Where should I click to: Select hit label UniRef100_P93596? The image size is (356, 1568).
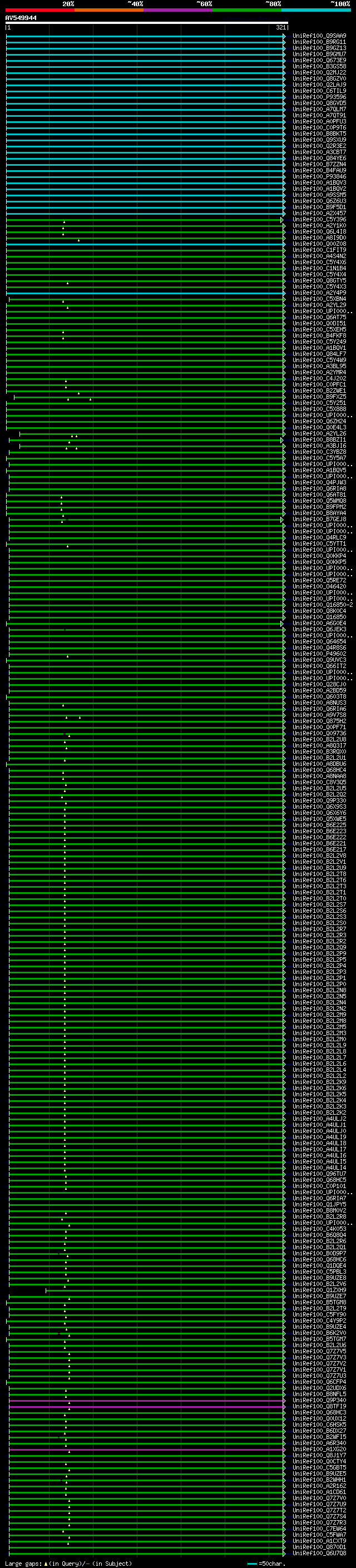tap(319, 97)
